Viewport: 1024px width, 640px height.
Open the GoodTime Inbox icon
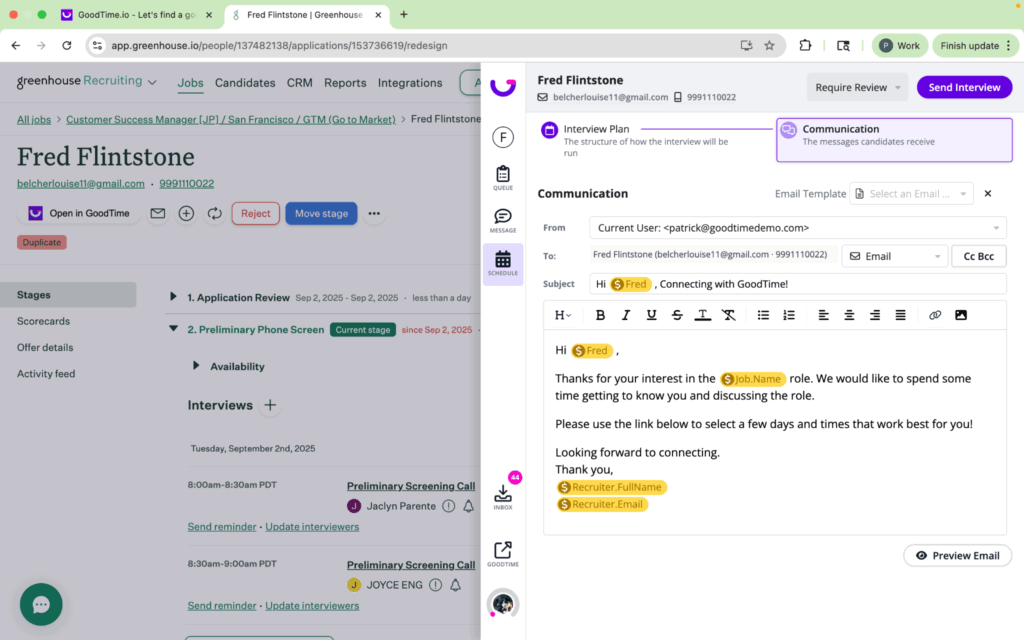pyautogui.click(x=502, y=494)
